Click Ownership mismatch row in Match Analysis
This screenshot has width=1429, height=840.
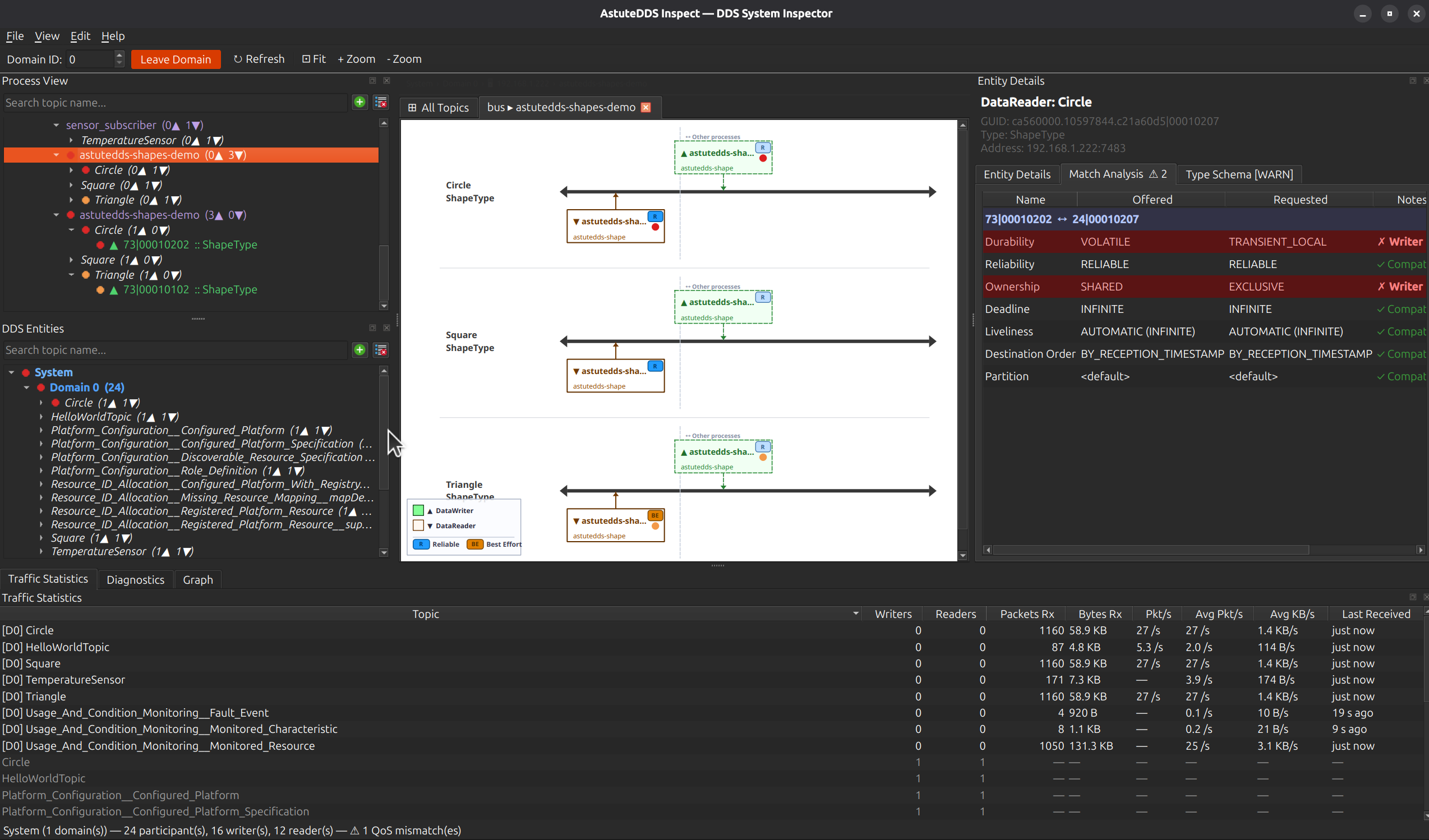1204,286
